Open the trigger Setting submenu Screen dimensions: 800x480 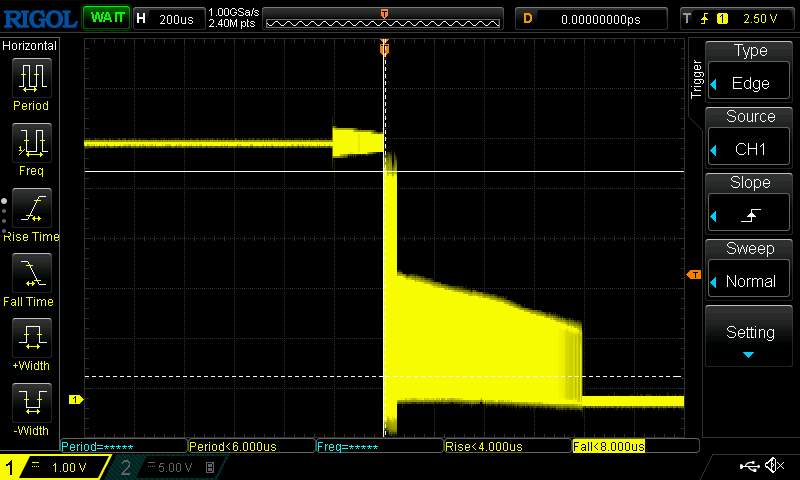tap(750, 337)
